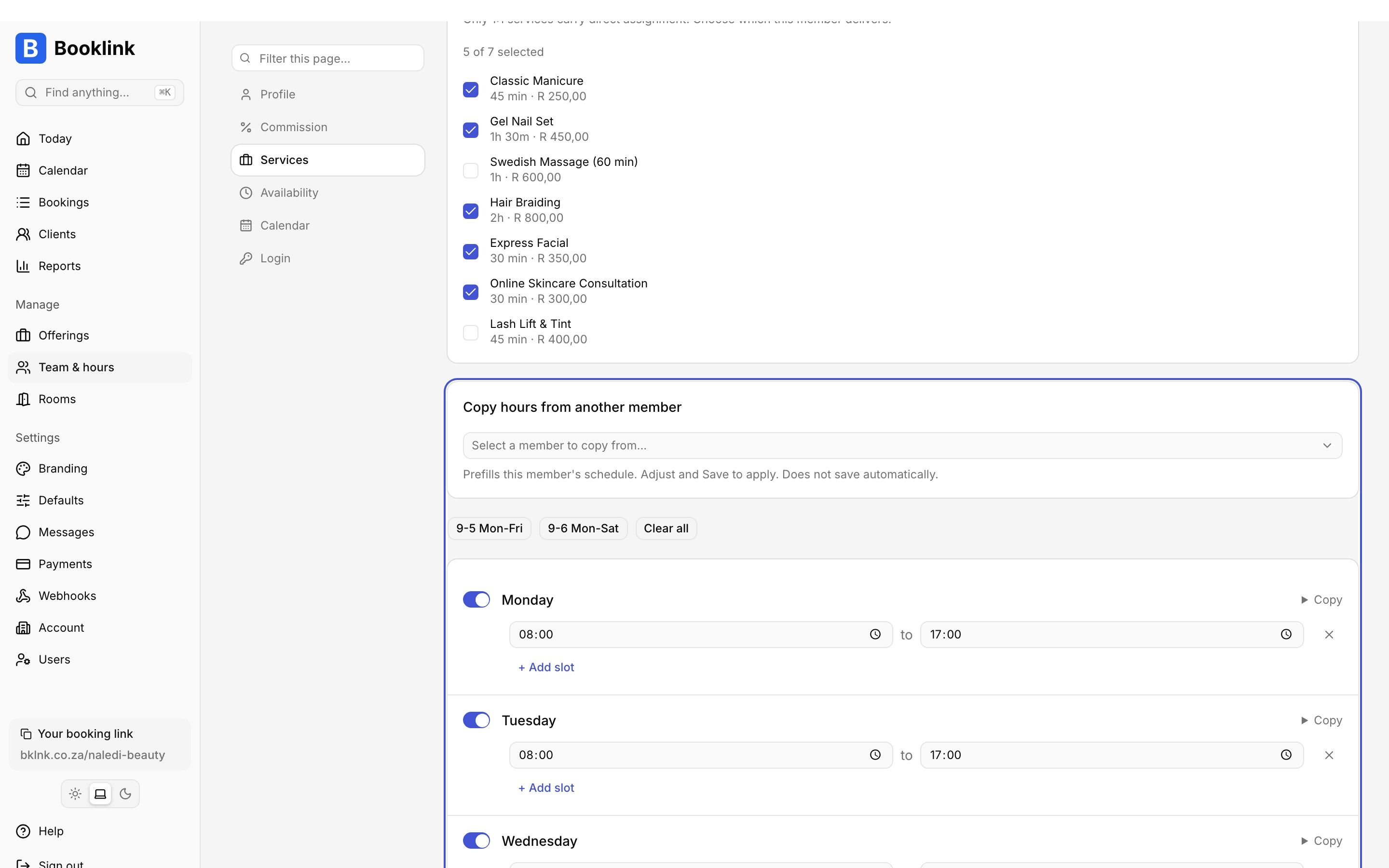Open Clients page icon

(x=23, y=234)
